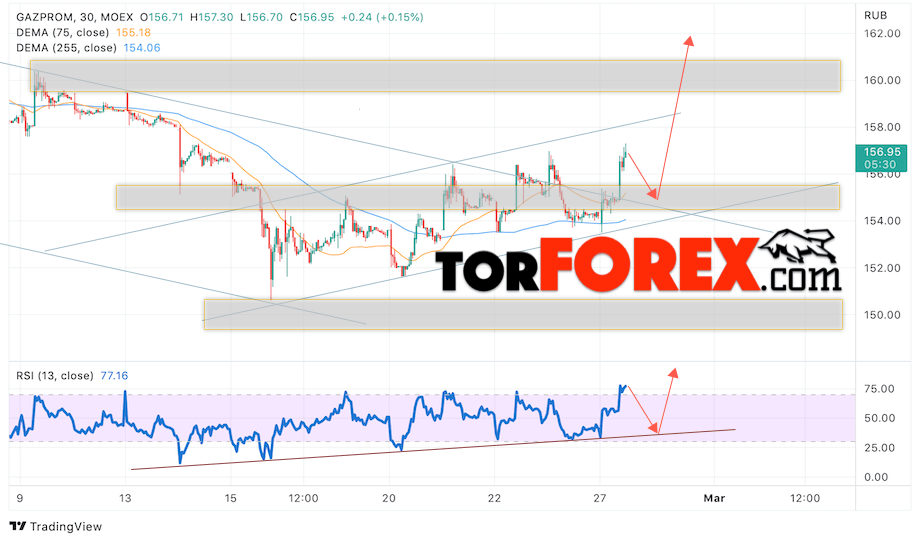Viewport: 920px width, 542px height.
Task: Select the RSI (13, close) indicator label
Action: [x=55, y=375]
